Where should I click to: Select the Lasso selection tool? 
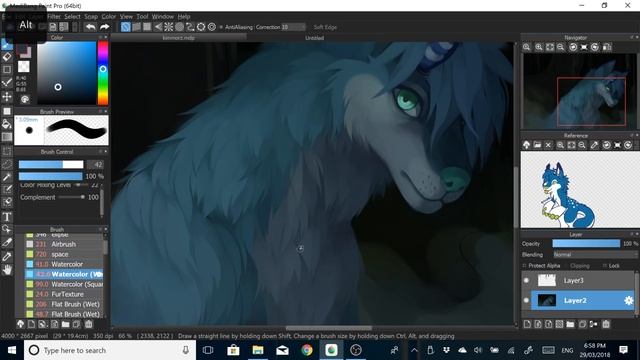pyautogui.click(x=7, y=164)
